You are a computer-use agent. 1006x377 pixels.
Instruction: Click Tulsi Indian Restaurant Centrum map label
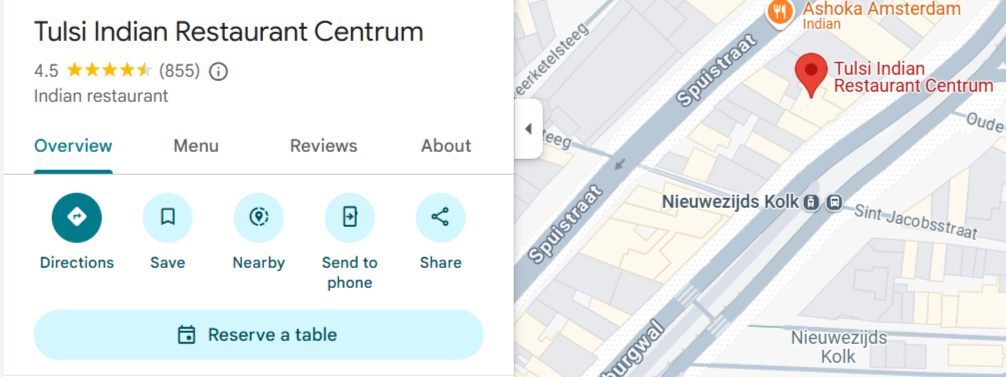(x=913, y=77)
